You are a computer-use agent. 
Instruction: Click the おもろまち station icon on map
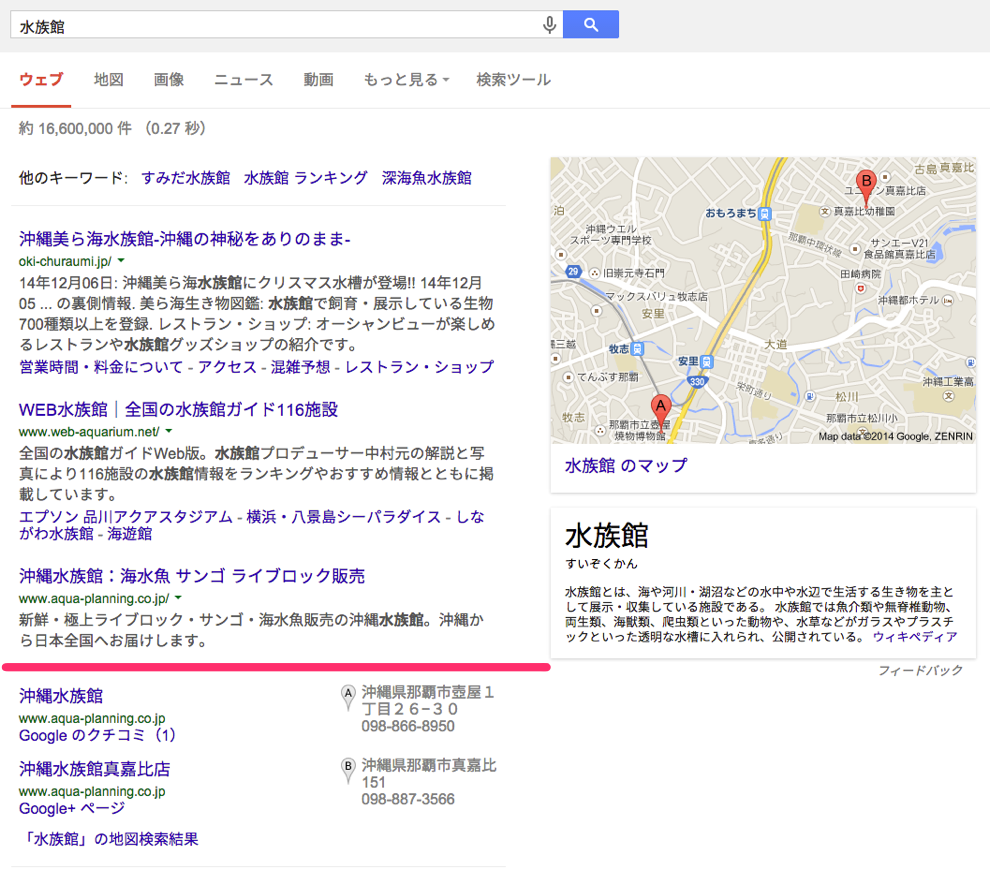[764, 213]
